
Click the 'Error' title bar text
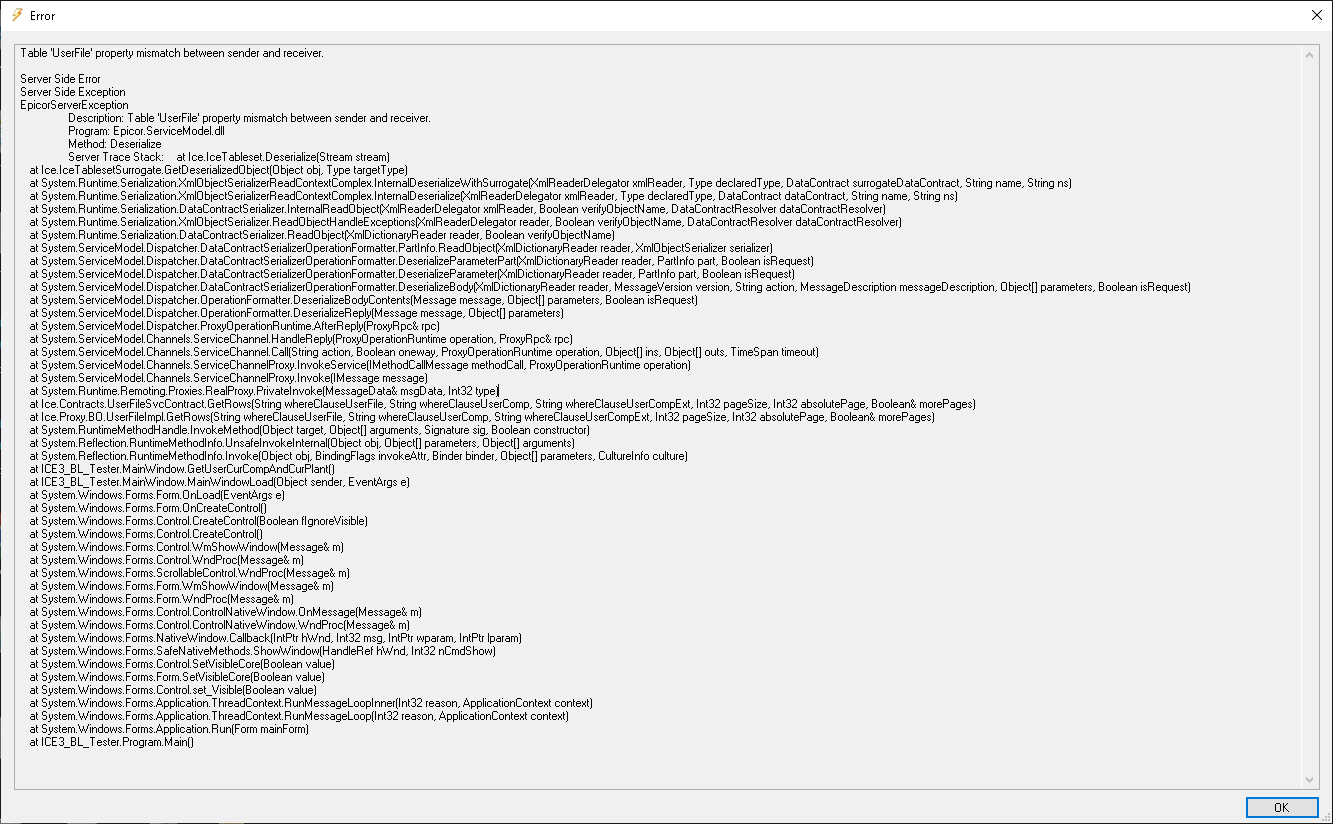tap(43, 16)
